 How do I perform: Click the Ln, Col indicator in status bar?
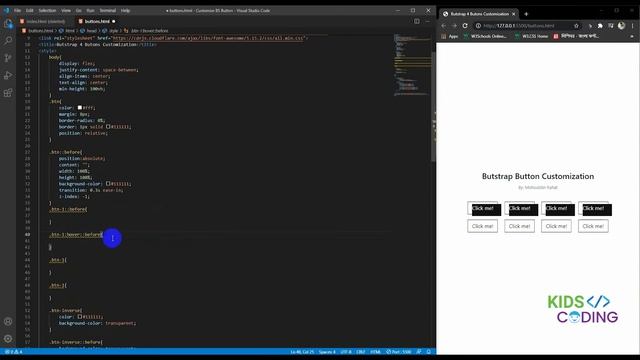point(302,352)
